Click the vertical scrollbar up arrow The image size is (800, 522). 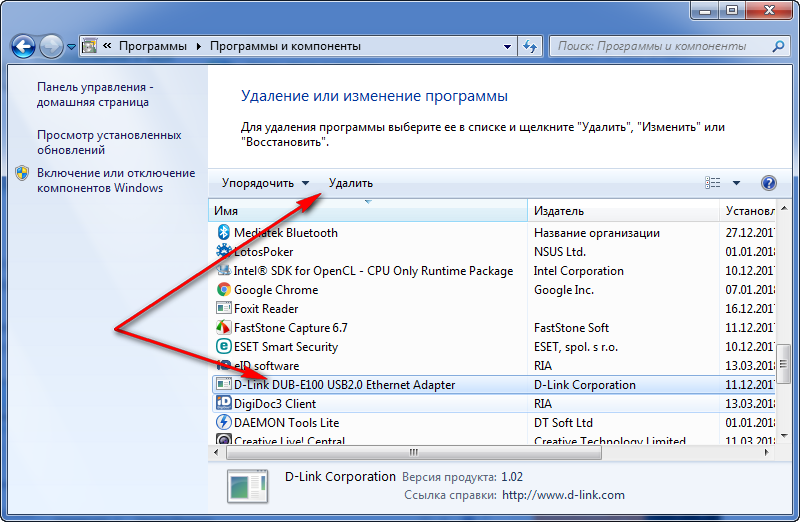(x=784, y=208)
